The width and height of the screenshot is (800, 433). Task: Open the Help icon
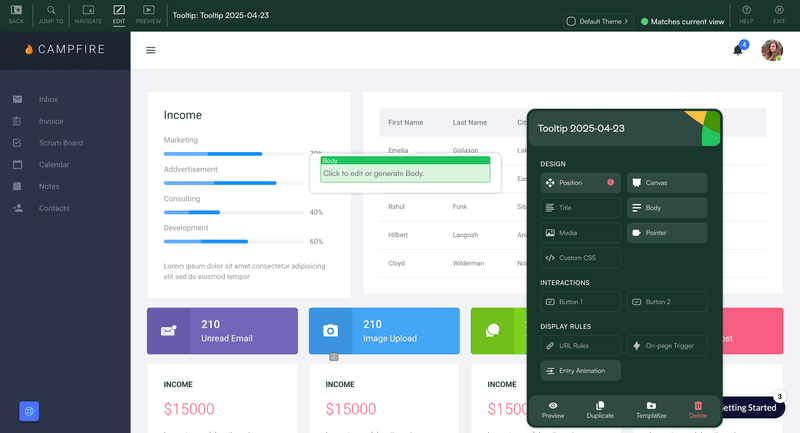(746, 14)
